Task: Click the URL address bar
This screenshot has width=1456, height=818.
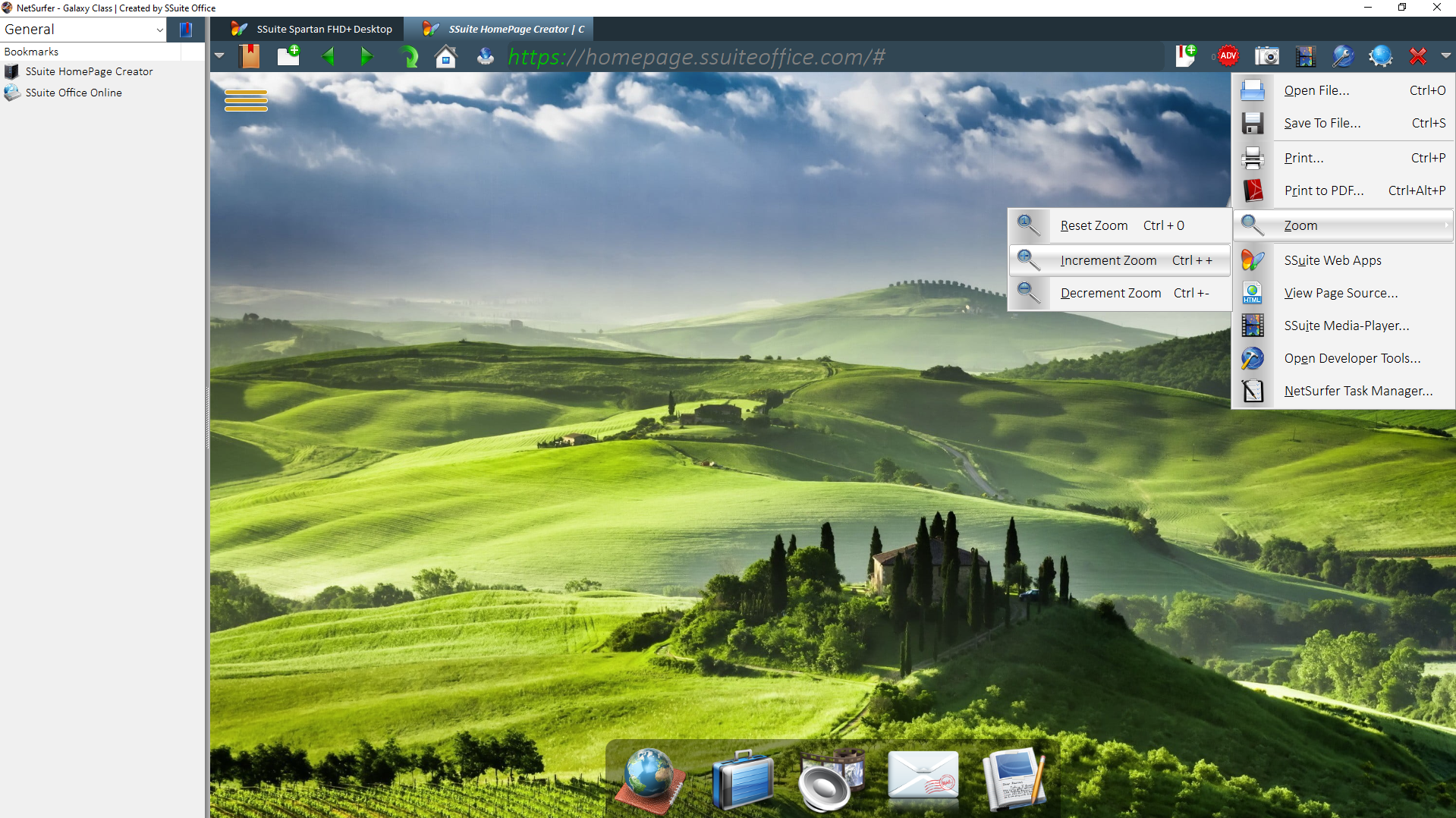Action: point(759,57)
